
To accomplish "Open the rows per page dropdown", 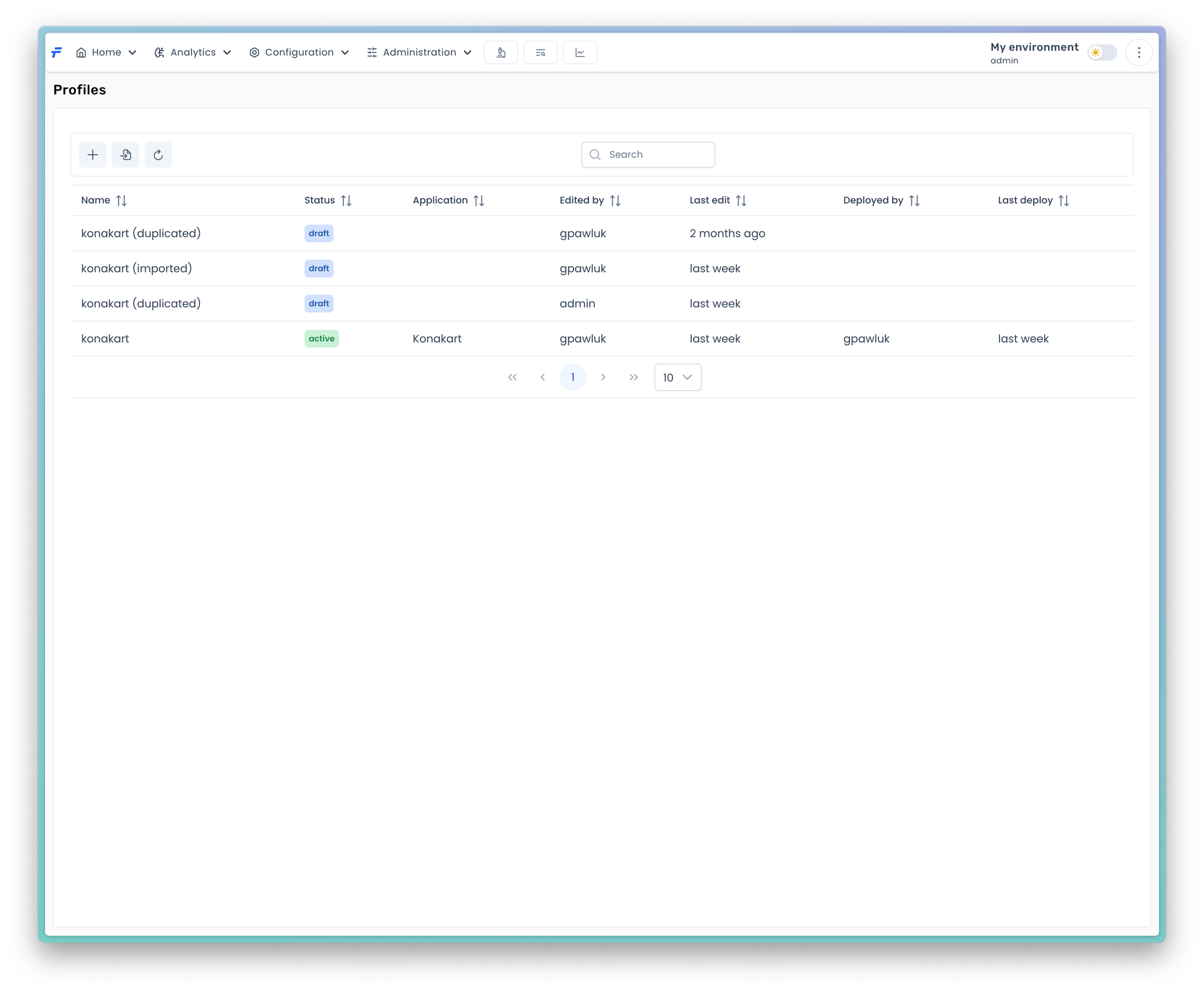I will 678,378.
